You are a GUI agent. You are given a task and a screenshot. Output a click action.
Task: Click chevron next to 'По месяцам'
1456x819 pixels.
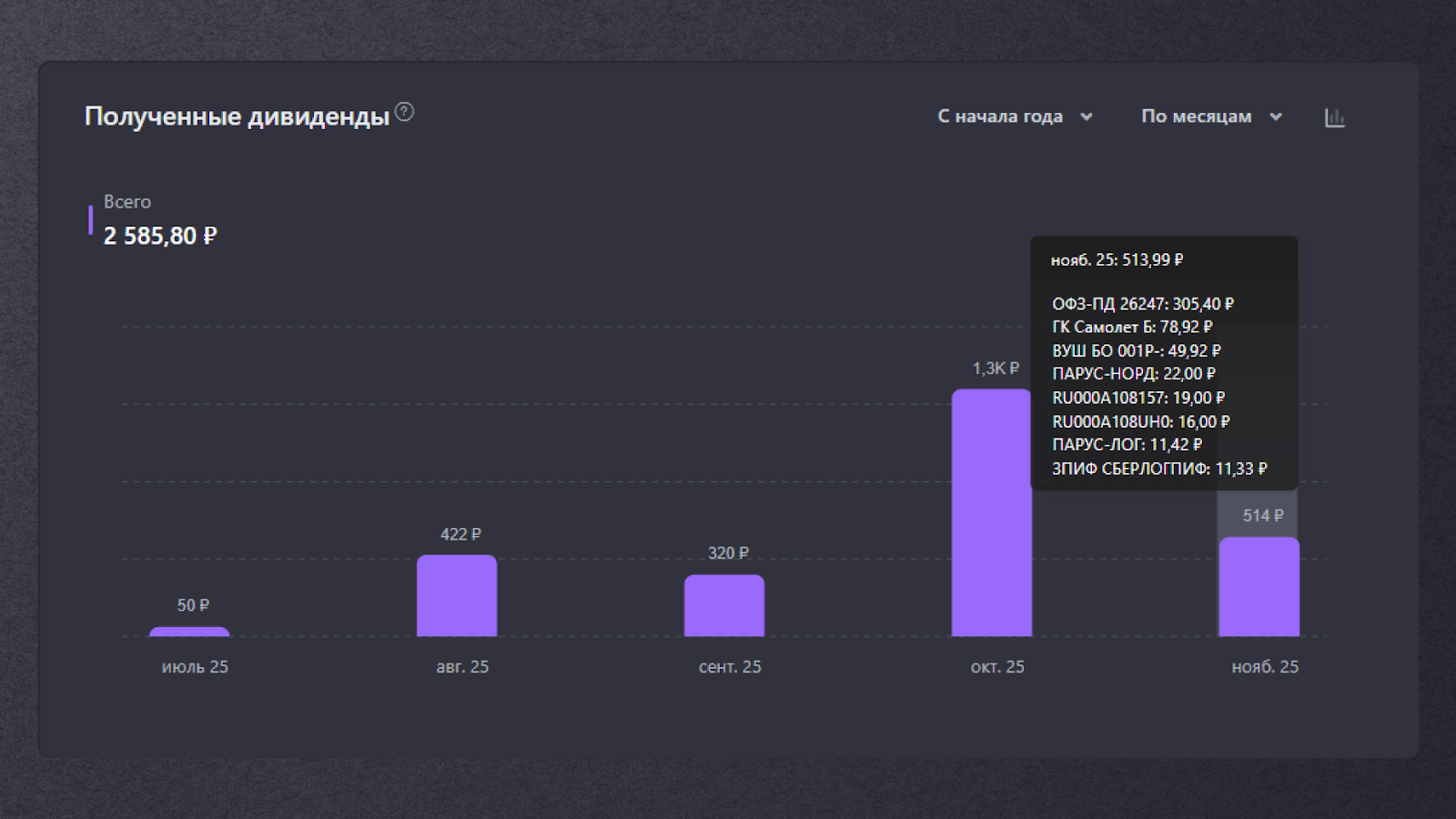[x=1276, y=117]
